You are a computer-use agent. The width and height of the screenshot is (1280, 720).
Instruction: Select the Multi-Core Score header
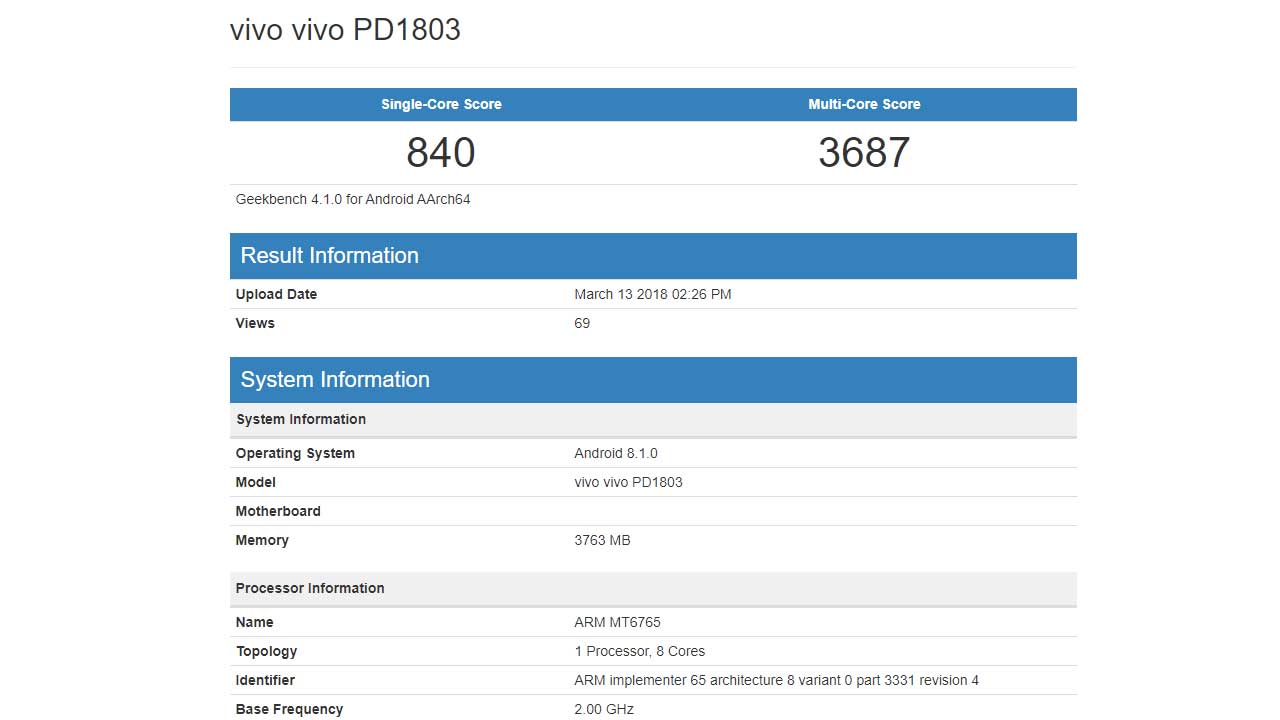(x=864, y=104)
